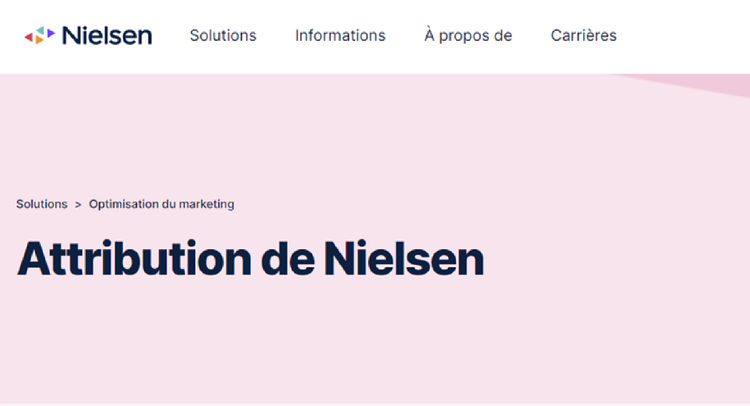Viewport: 750px width, 406px height.
Task: Click the red triangle in the Nielsen logo
Action: (28, 35)
